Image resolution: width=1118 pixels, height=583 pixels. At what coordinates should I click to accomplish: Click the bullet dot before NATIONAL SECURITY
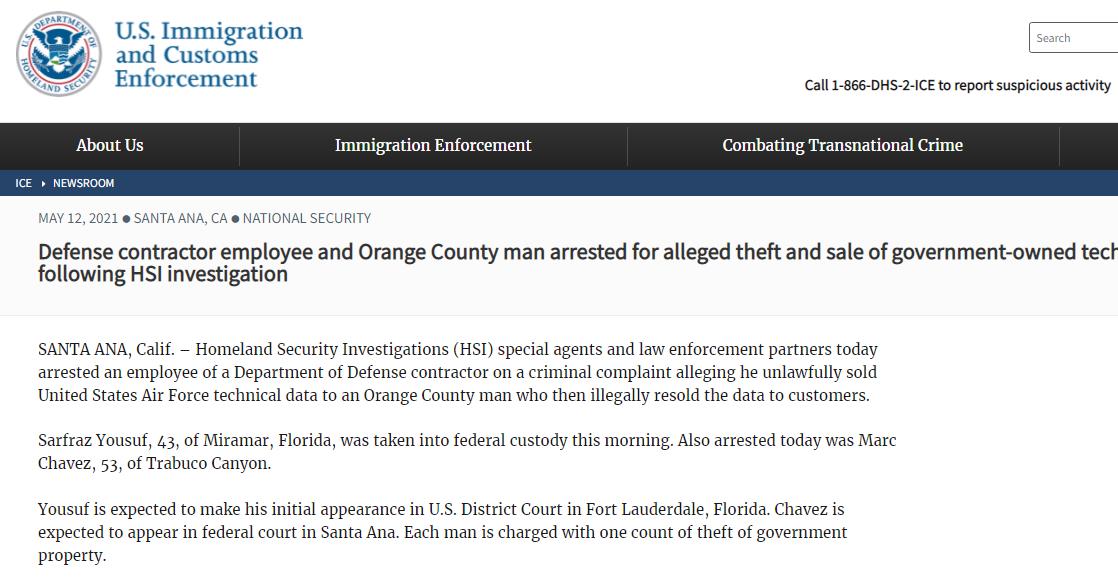tap(235, 219)
